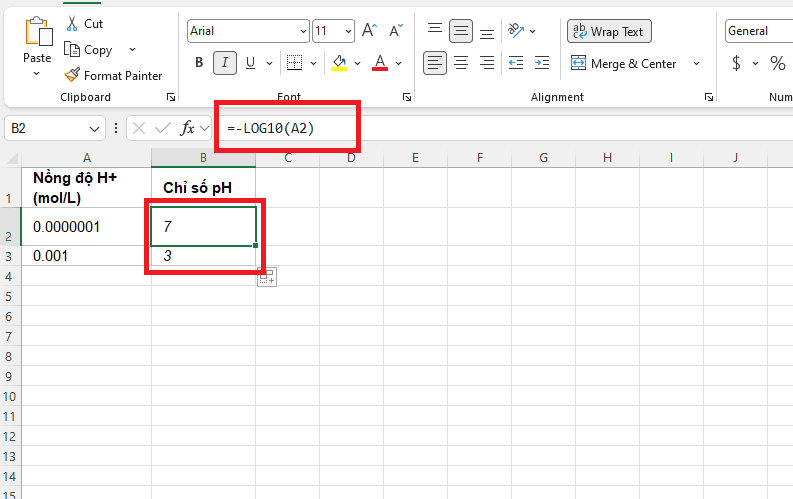Expand the orientation dropdown arrow

(x=533, y=31)
